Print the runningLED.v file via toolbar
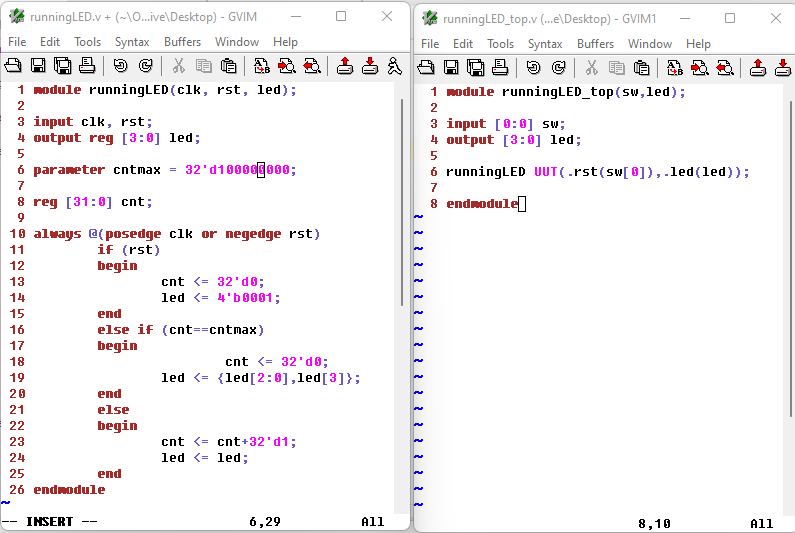 [86, 66]
